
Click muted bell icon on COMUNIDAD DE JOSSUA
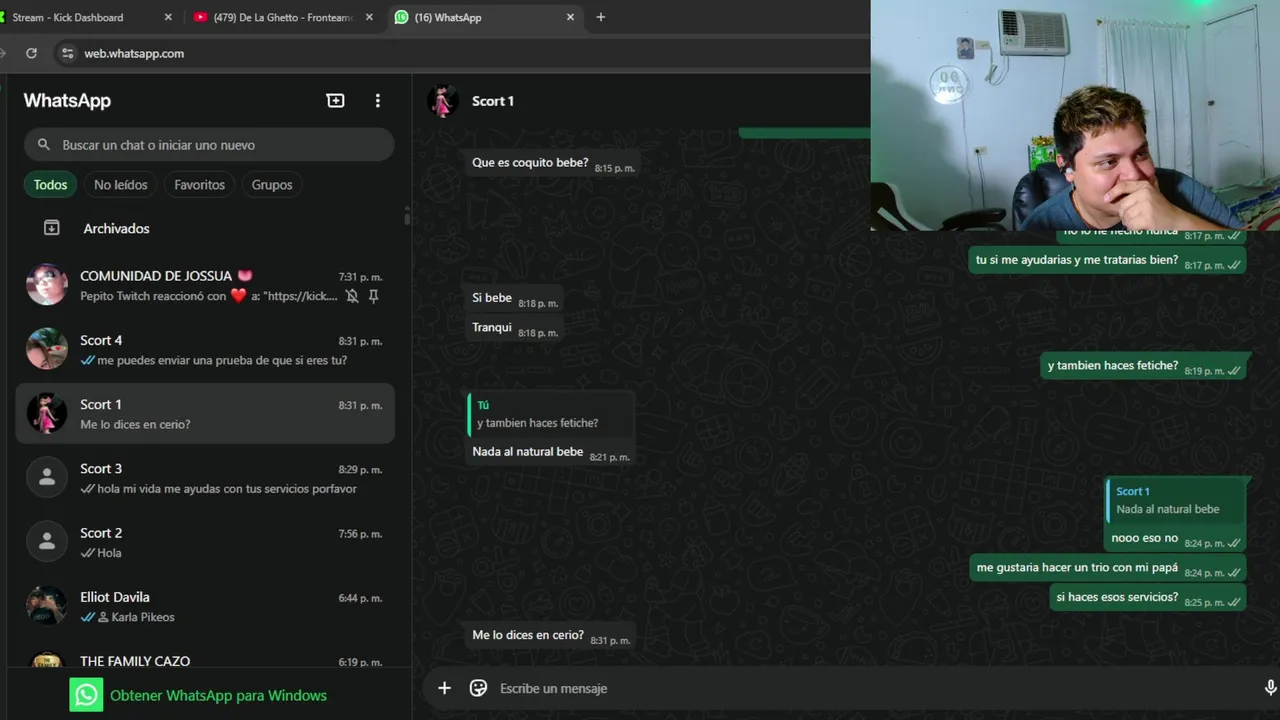click(x=352, y=296)
